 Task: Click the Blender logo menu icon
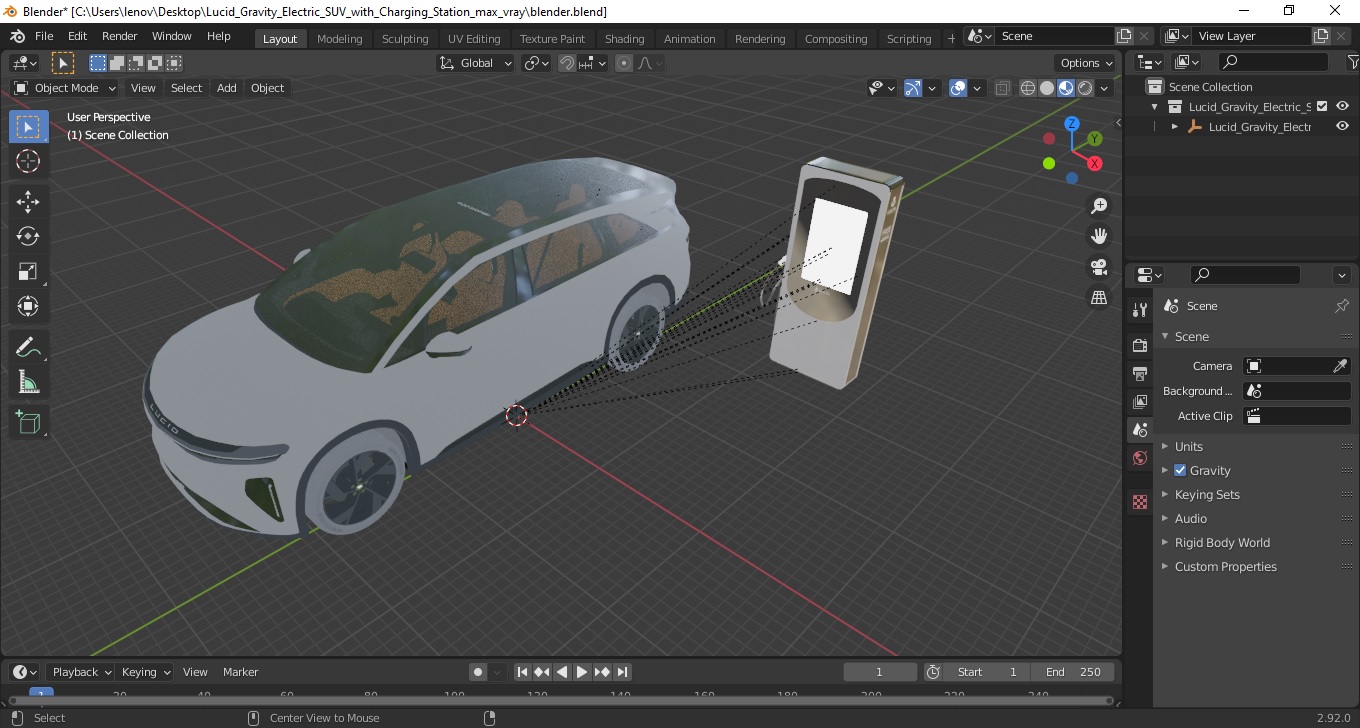tap(17, 36)
